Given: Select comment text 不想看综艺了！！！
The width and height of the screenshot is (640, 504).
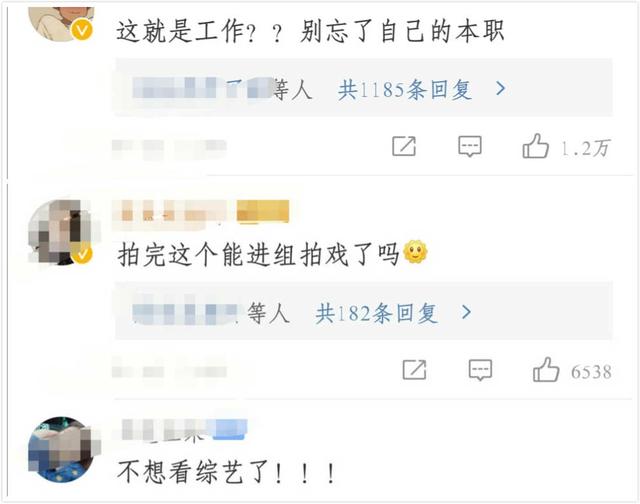Looking at the screenshot, I should [227, 472].
